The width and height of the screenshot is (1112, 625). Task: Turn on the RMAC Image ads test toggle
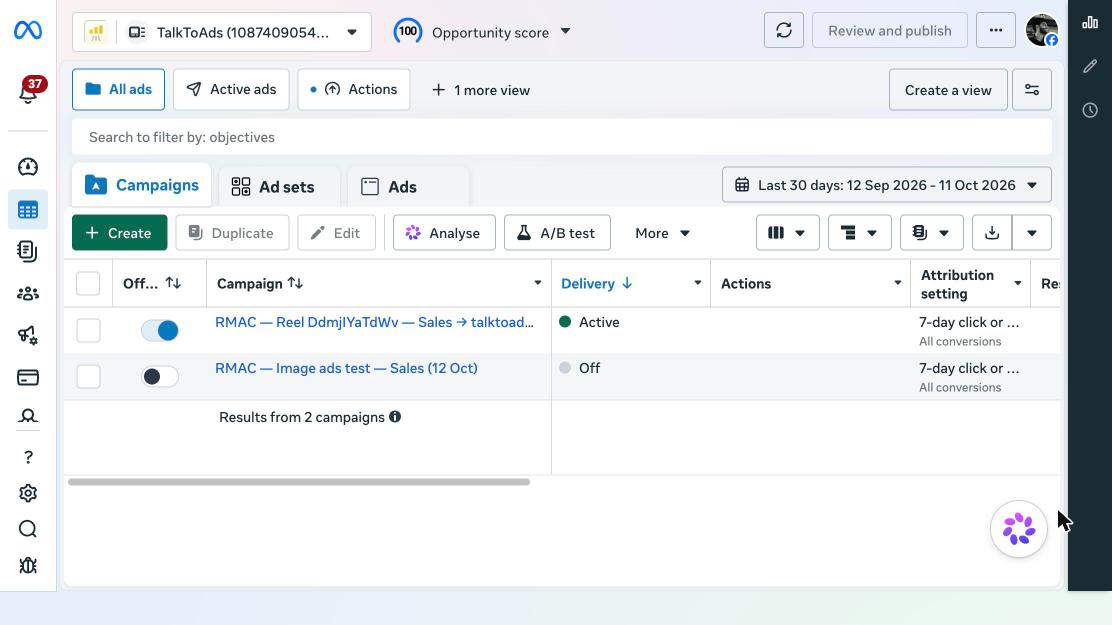(160, 376)
